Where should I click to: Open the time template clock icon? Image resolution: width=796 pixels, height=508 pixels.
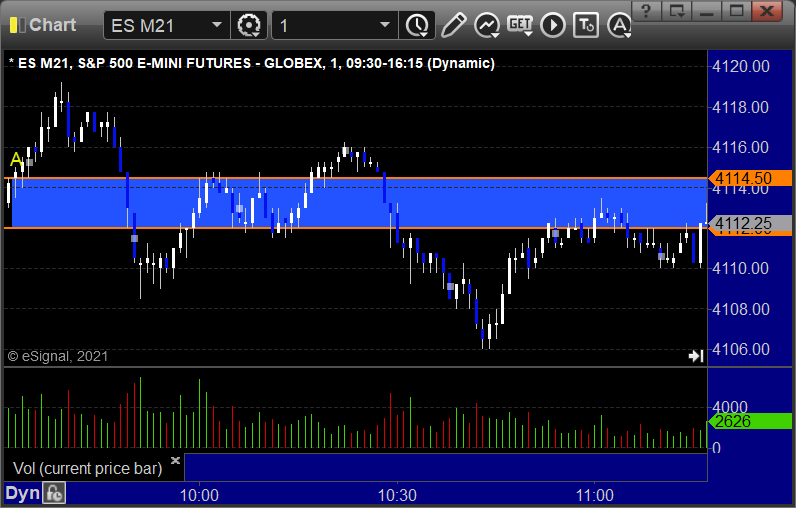tap(417, 25)
